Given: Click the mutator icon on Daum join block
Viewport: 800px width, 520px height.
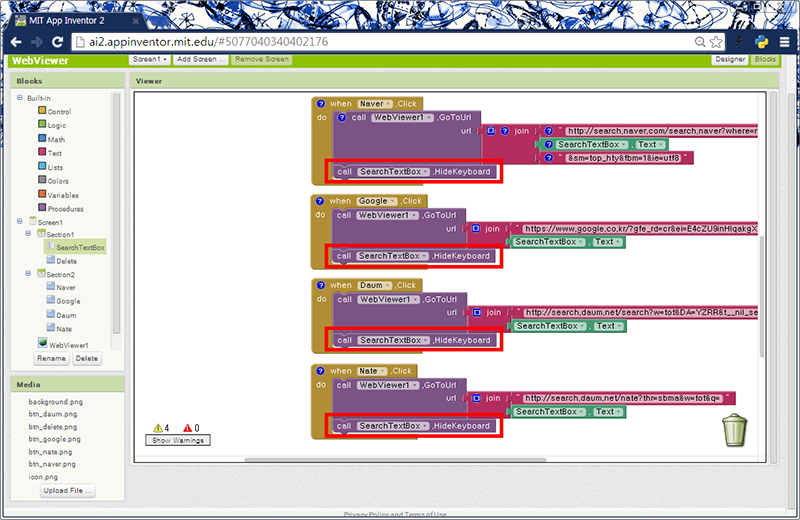Looking at the screenshot, I should point(477,312).
